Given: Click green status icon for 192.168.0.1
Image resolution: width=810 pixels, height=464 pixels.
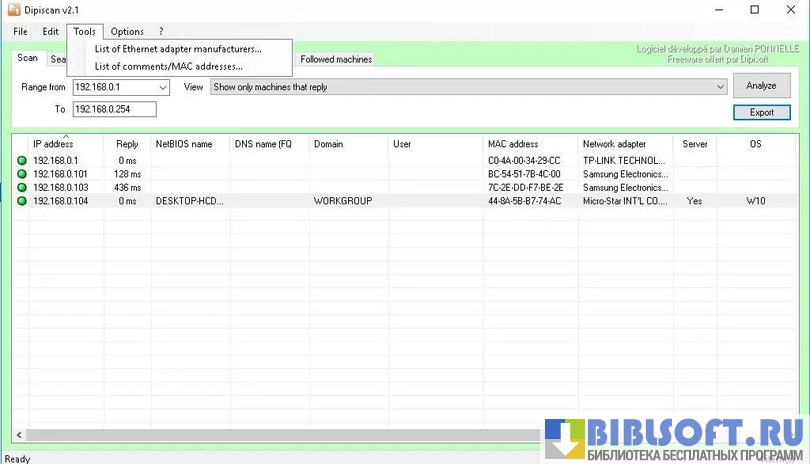Looking at the screenshot, I should tap(22, 160).
